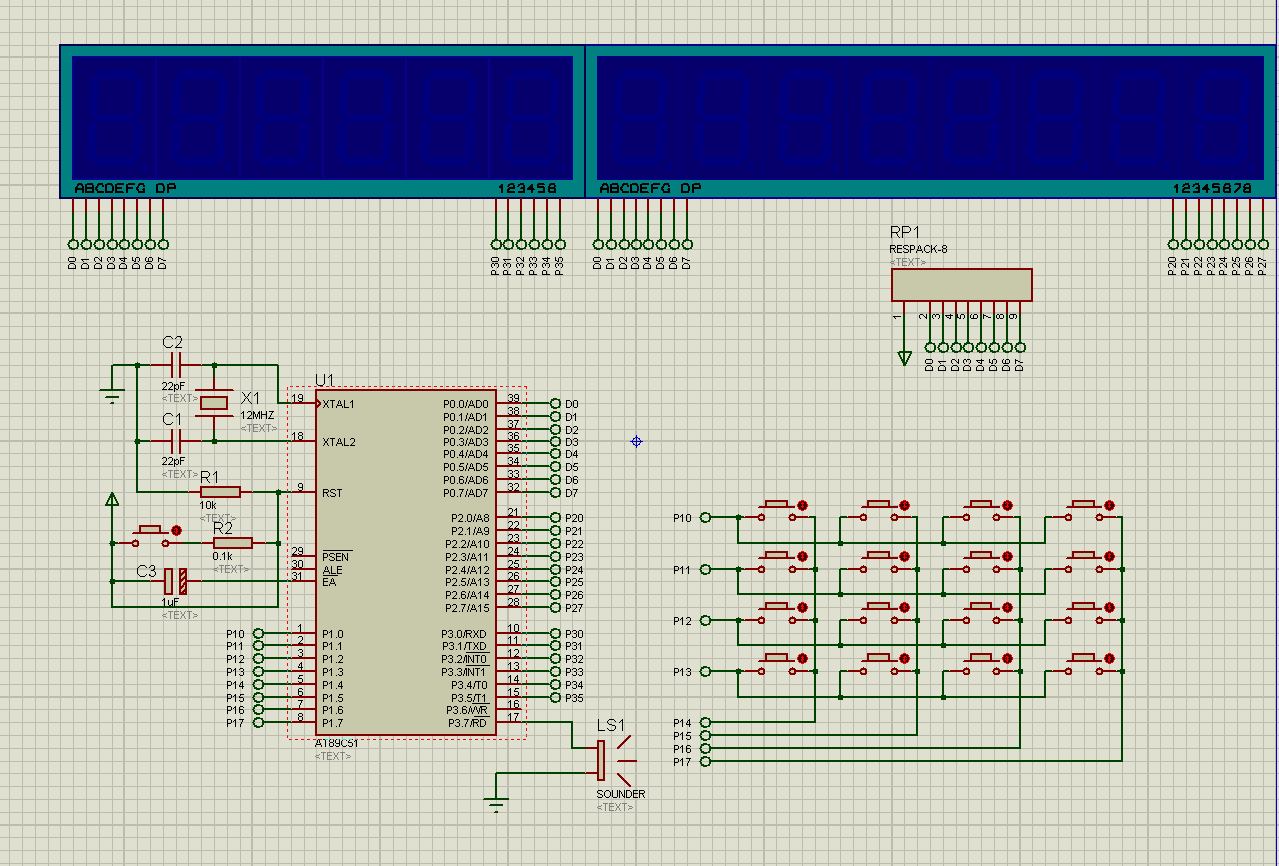Select the 0.1k resistor R2
The width and height of the screenshot is (1279, 866).
[233, 542]
